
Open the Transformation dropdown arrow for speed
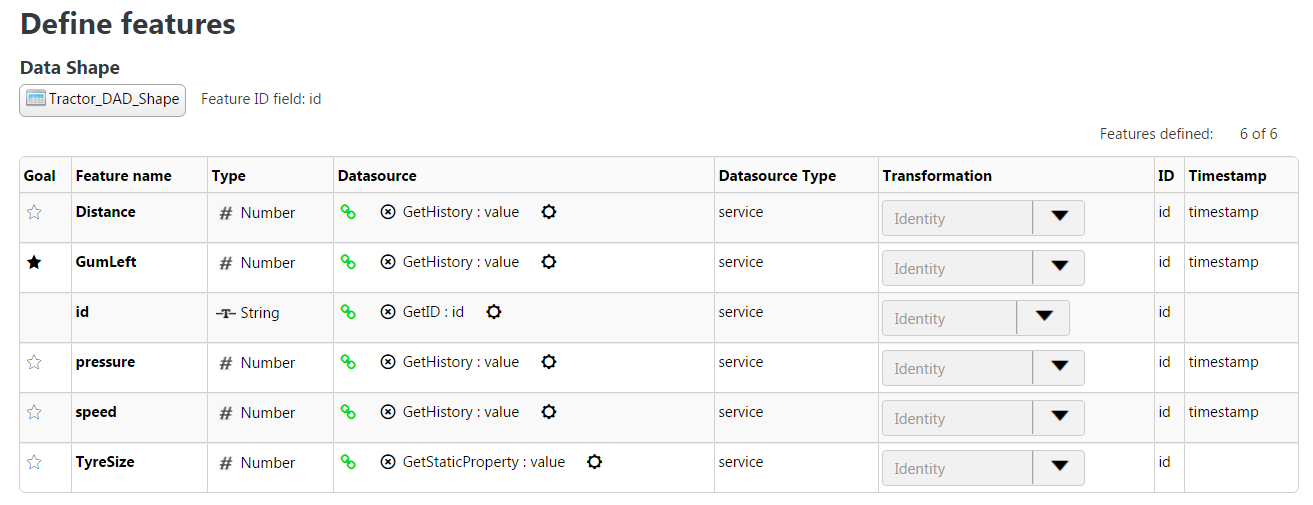(x=1059, y=418)
